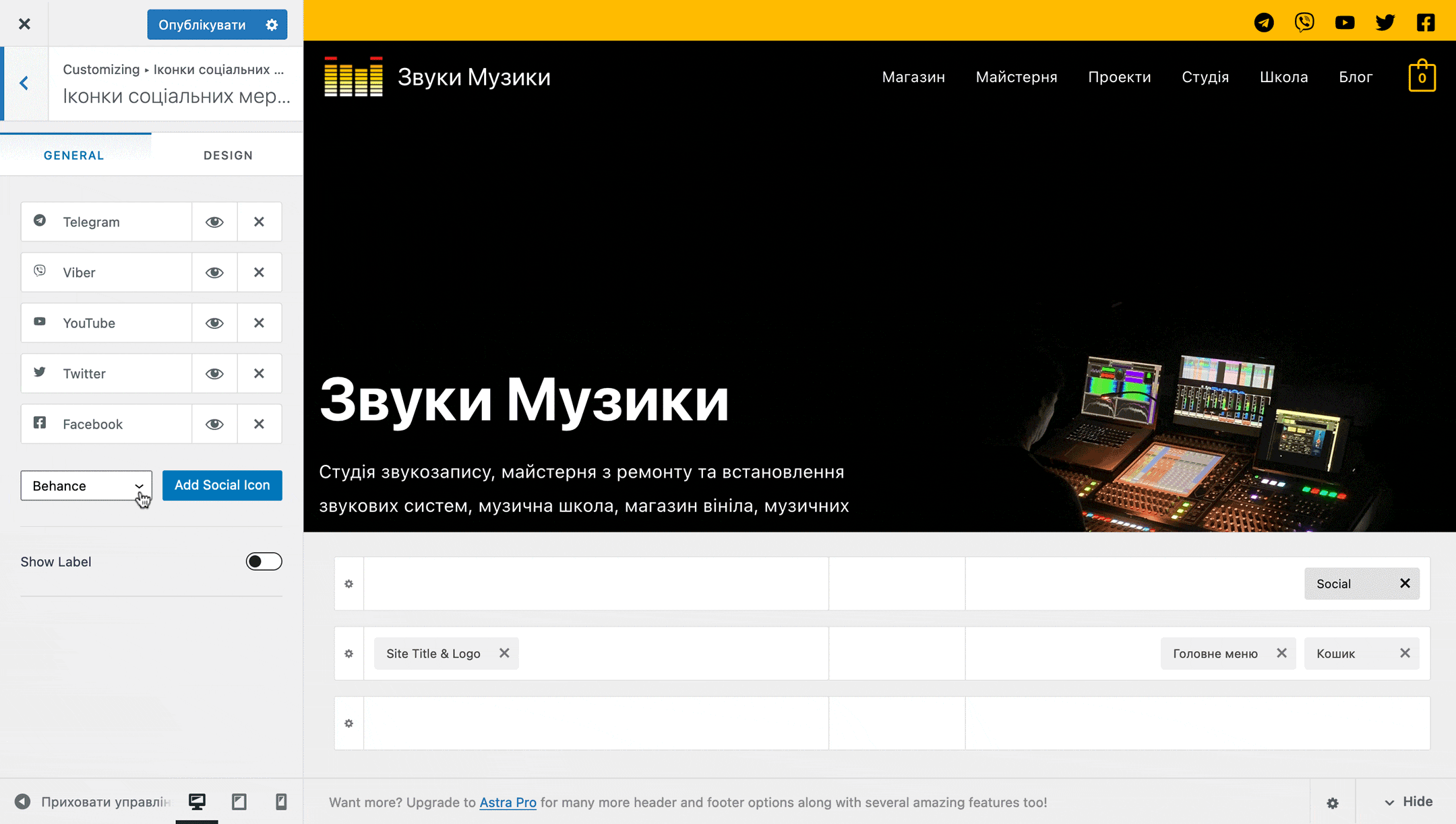This screenshot has height=824, width=1456.
Task: Enable the Show Label toggle
Action: 264,561
